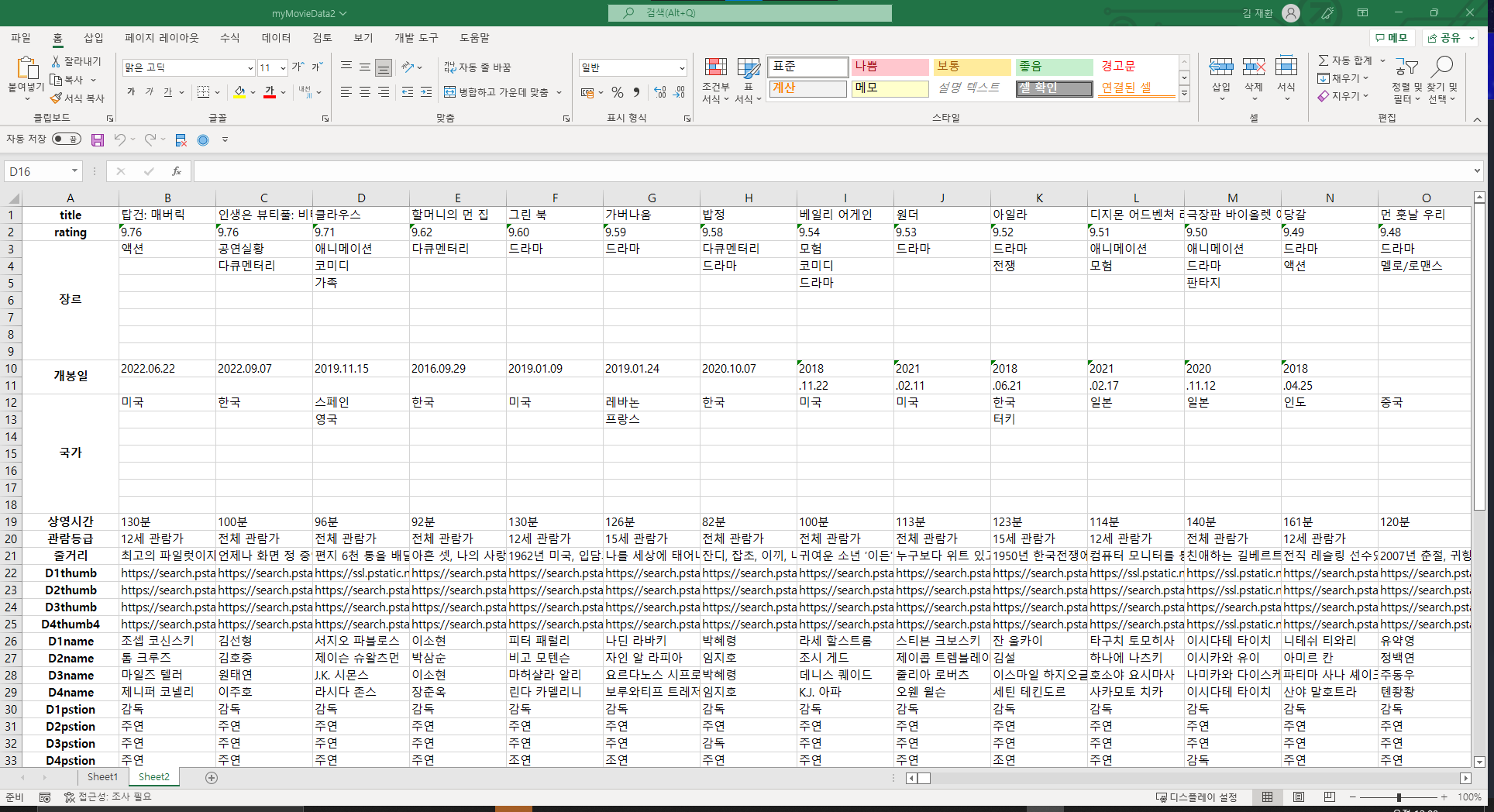Click the search box (검색)
The height and width of the screenshot is (812, 1494).
coord(750,13)
